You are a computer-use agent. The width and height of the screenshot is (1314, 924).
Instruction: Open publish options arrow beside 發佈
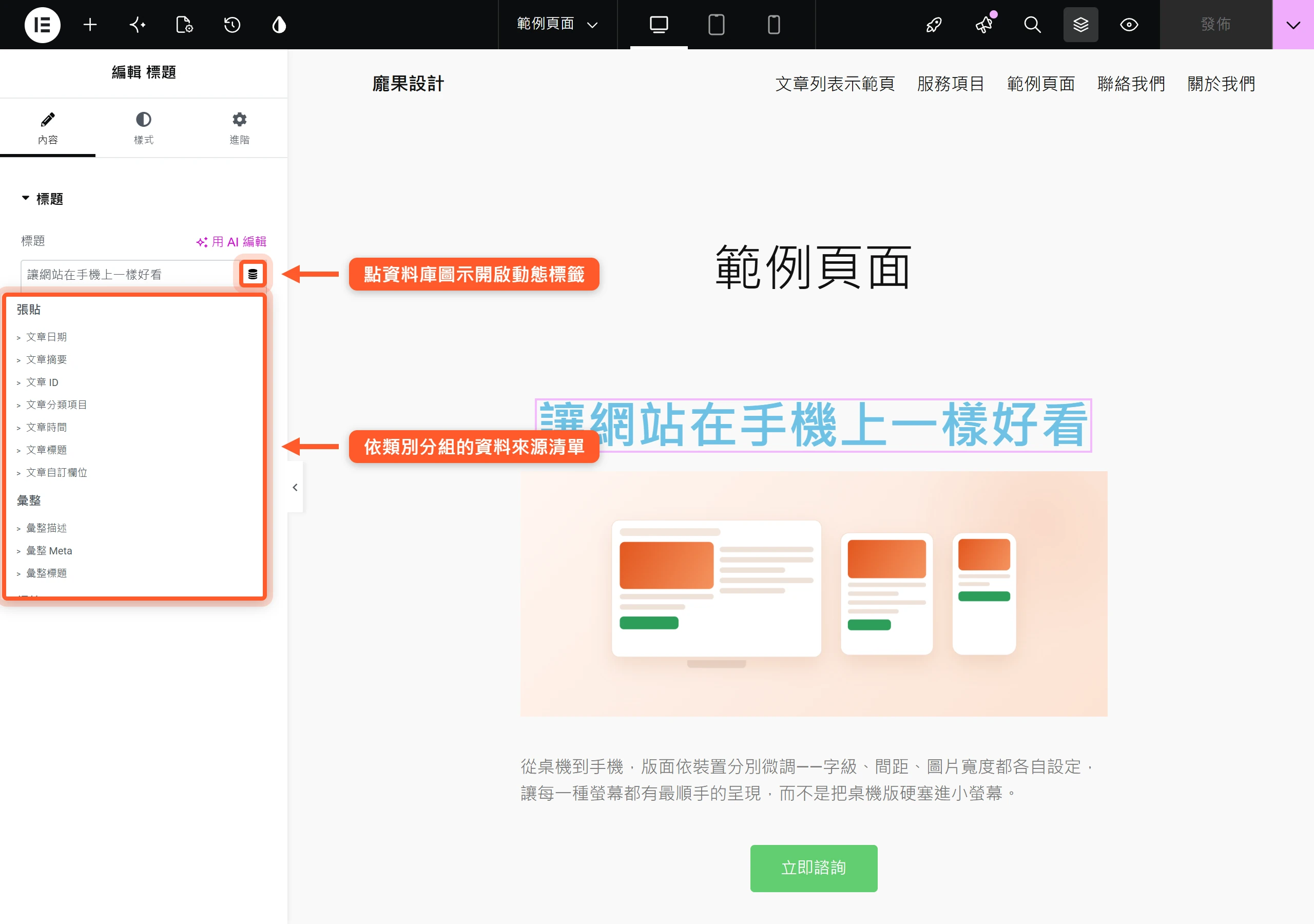click(x=1293, y=25)
